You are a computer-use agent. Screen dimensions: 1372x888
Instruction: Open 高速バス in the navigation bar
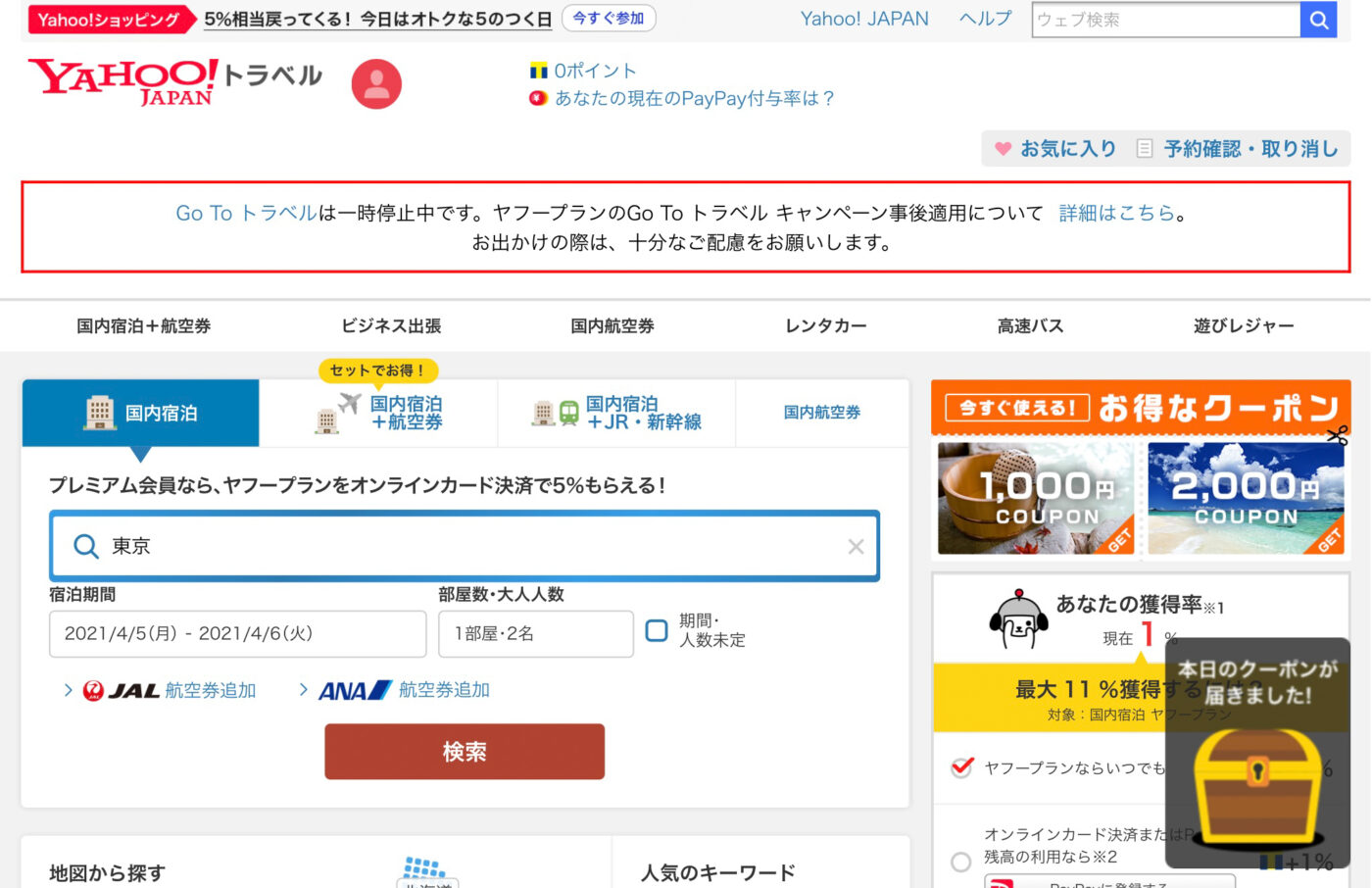tap(1030, 326)
